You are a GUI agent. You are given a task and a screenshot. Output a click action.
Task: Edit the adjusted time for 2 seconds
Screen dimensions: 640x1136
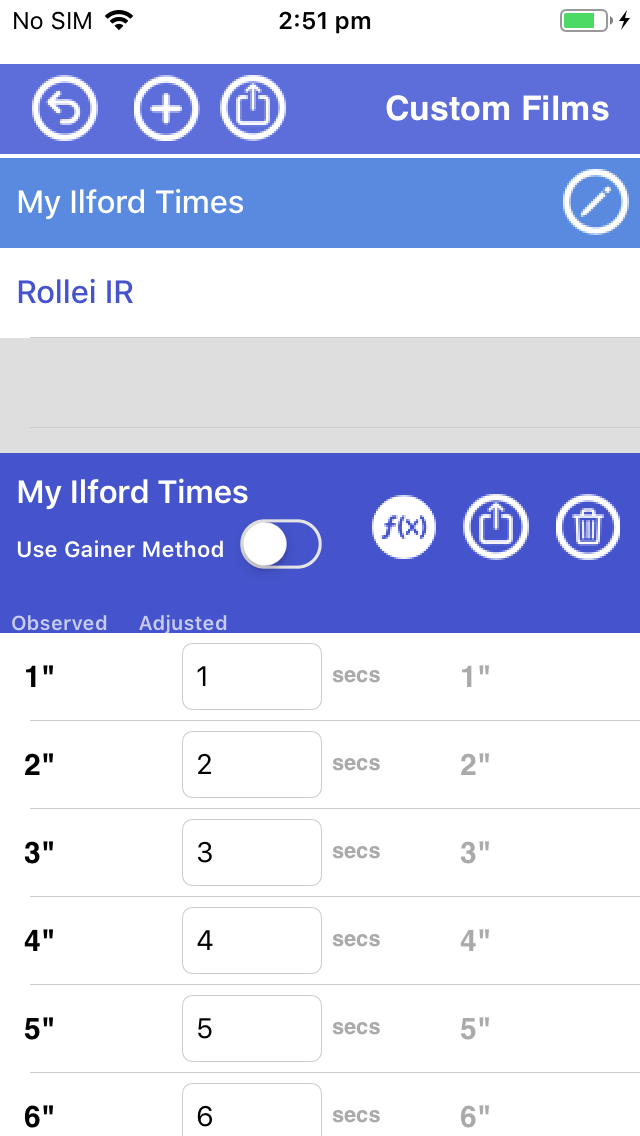[x=251, y=765]
